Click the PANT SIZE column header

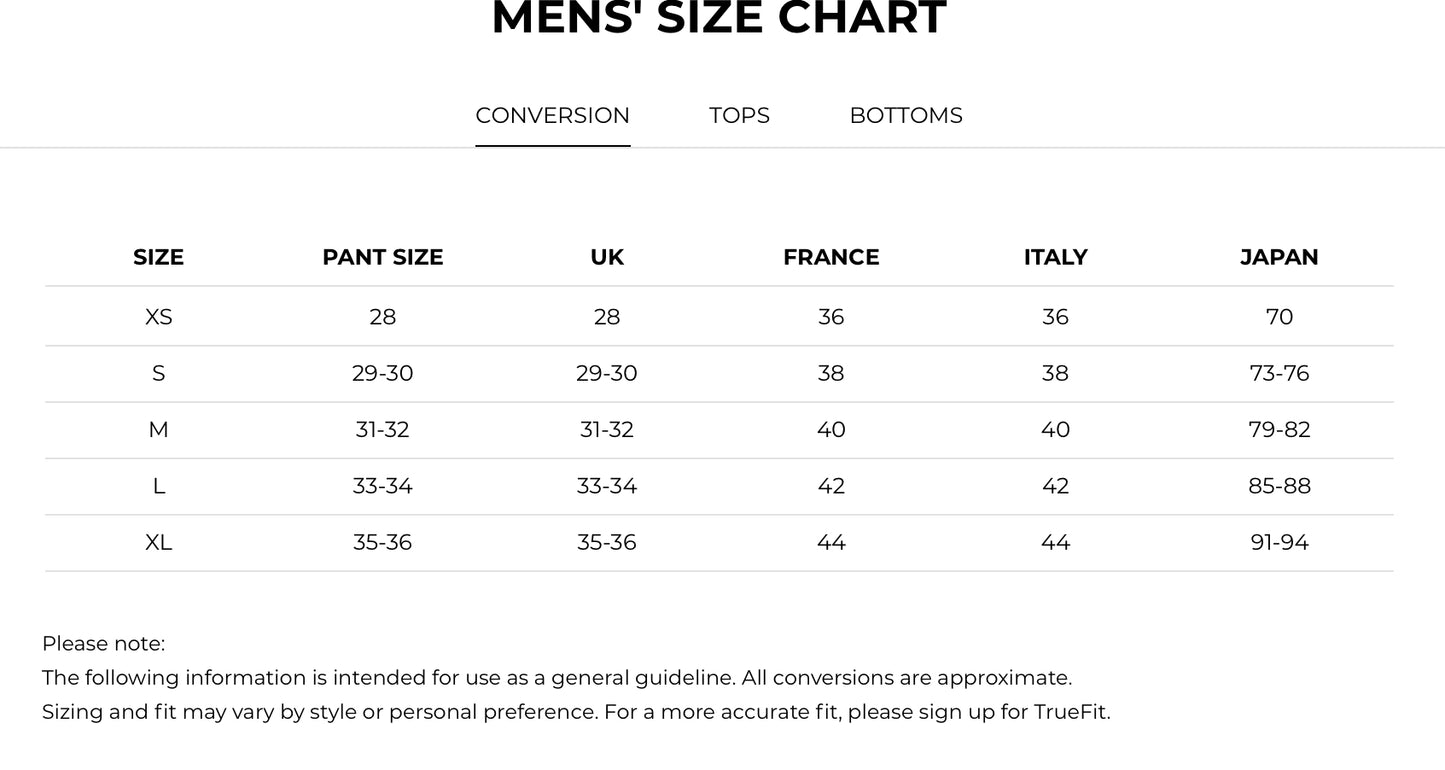pos(382,258)
